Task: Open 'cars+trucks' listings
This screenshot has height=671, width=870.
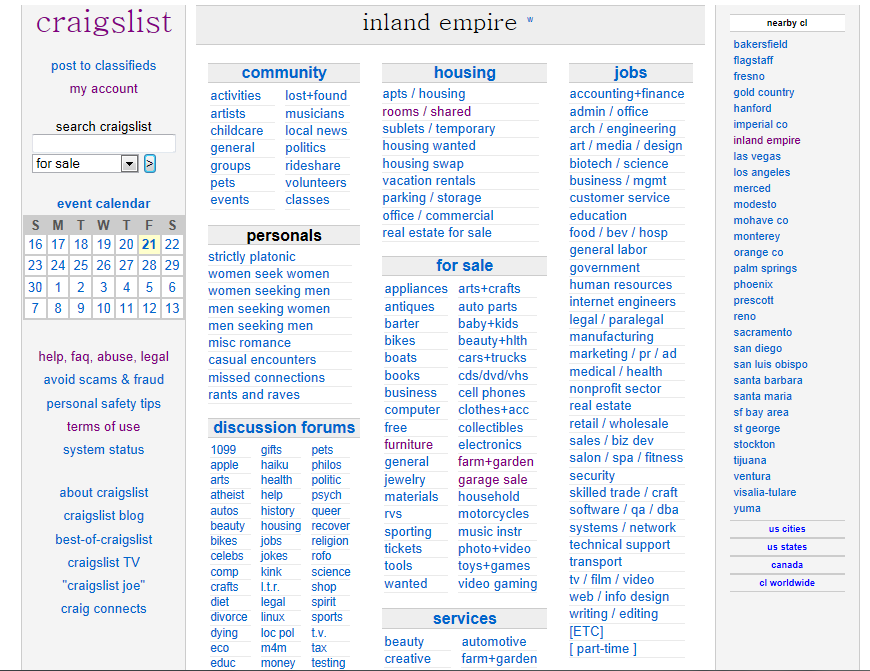Action: 492,358
